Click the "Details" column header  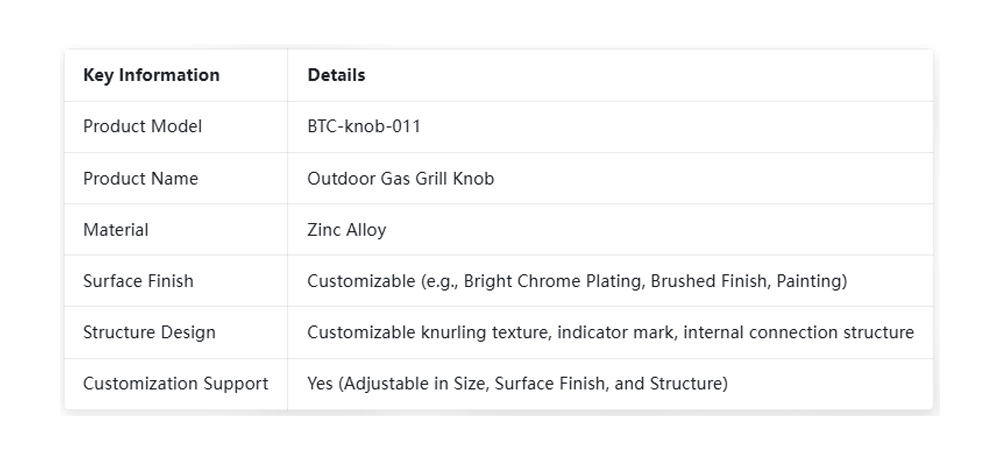[x=336, y=75]
